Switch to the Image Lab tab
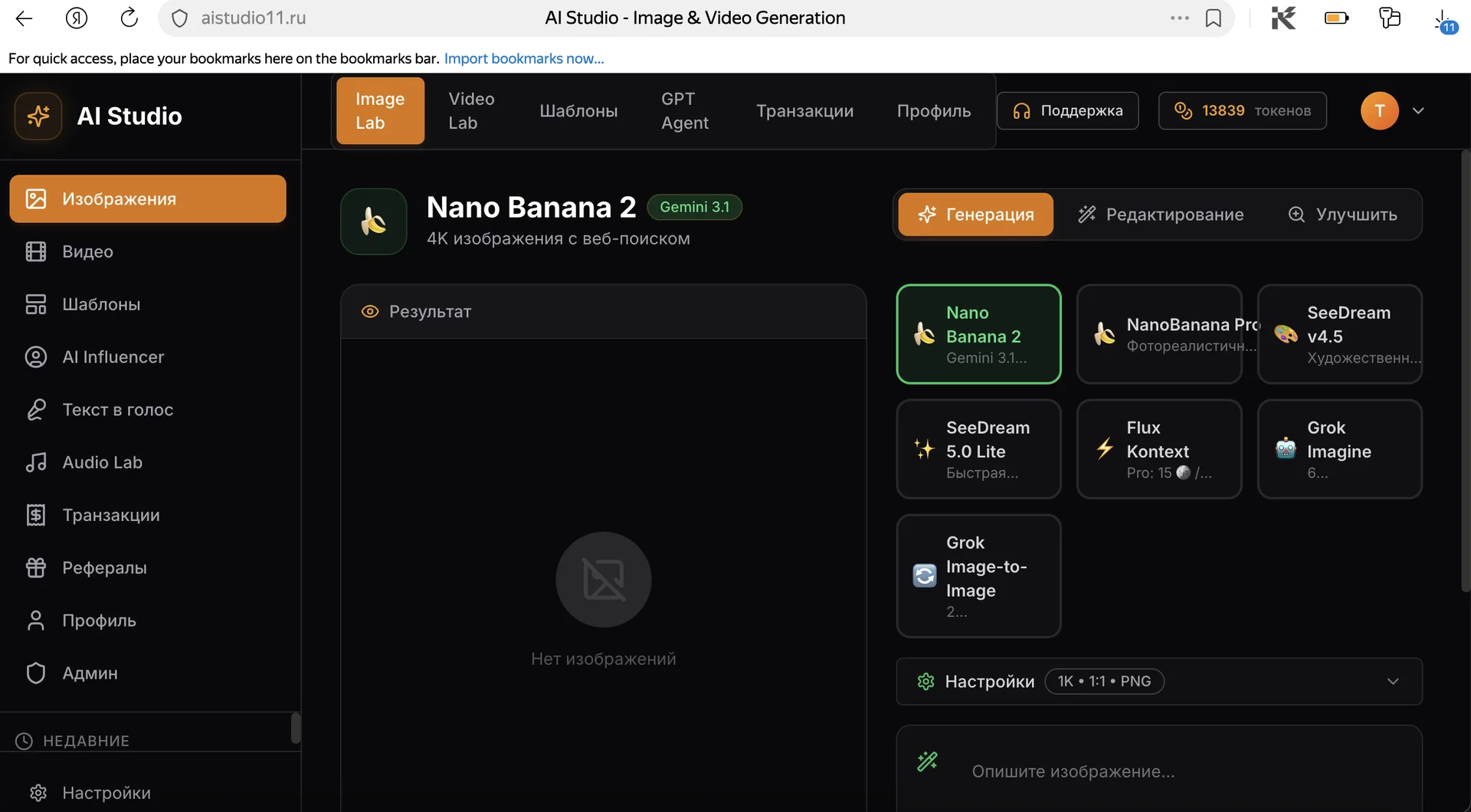1471x812 pixels. click(380, 111)
